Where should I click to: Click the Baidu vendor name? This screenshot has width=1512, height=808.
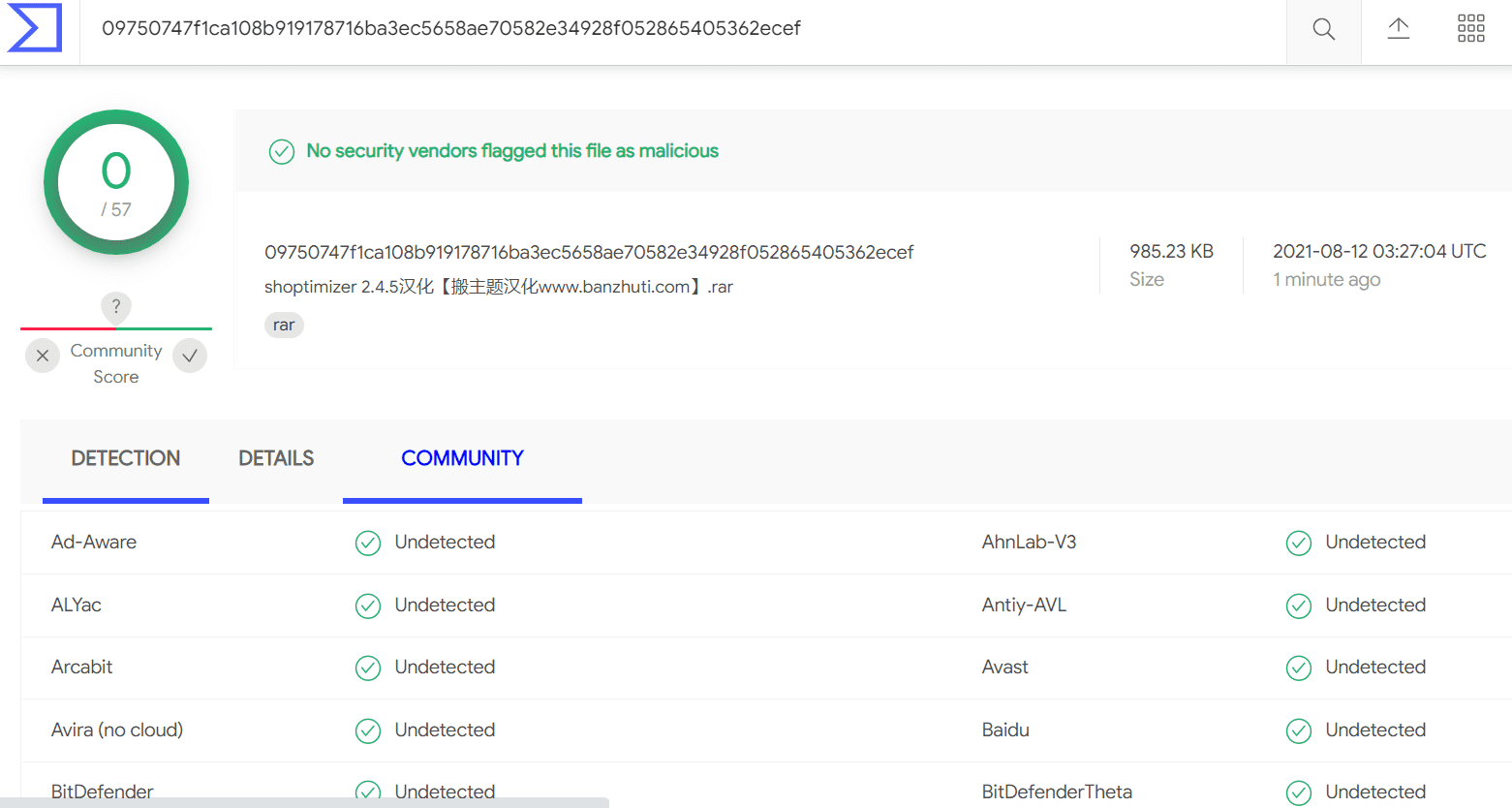pos(1005,730)
